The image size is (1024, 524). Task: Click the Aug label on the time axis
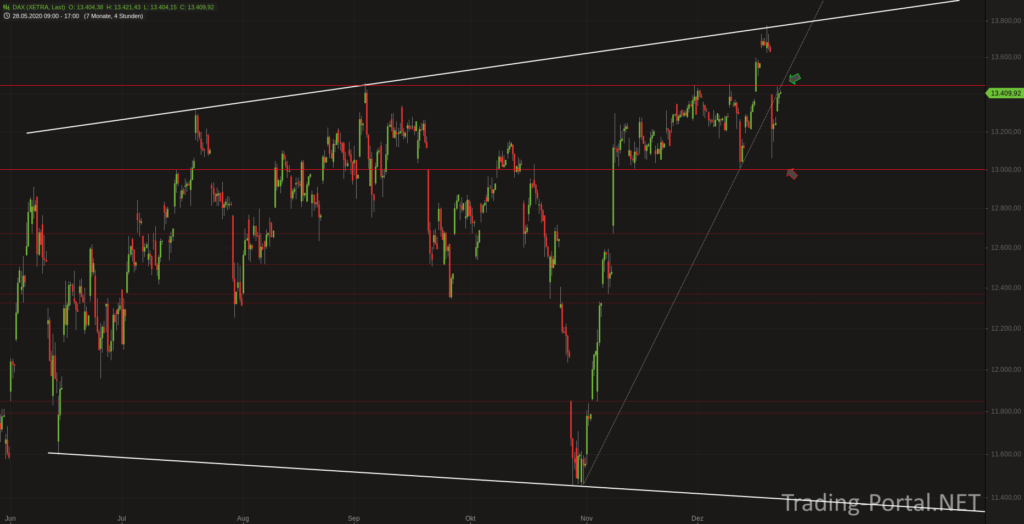coord(243,519)
